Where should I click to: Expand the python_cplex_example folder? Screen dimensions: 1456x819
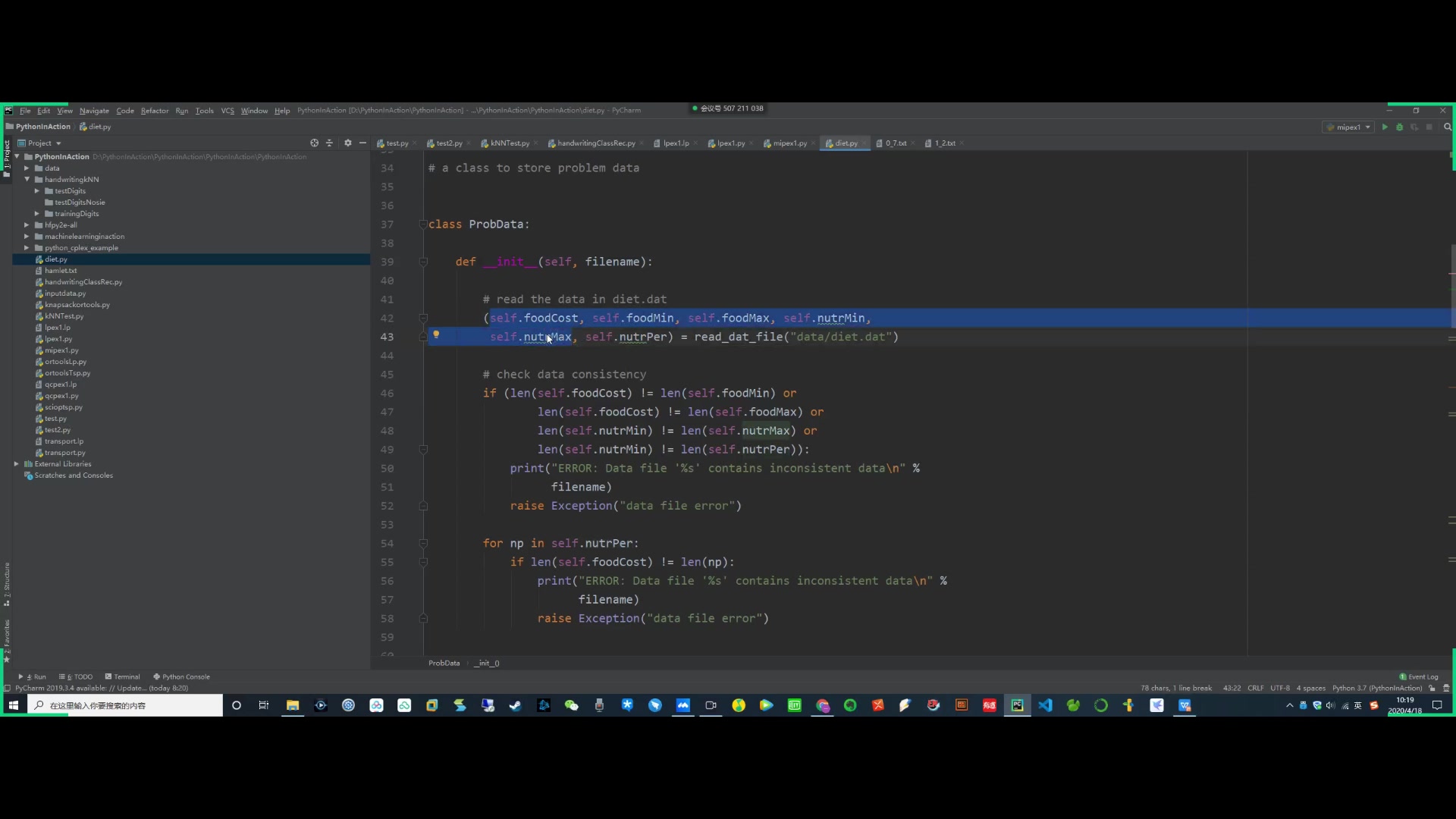click(27, 248)
